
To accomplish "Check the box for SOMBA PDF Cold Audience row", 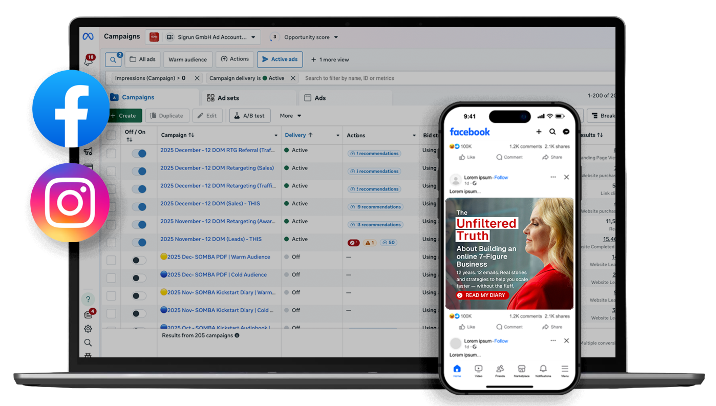I will [x=111, y=278].
